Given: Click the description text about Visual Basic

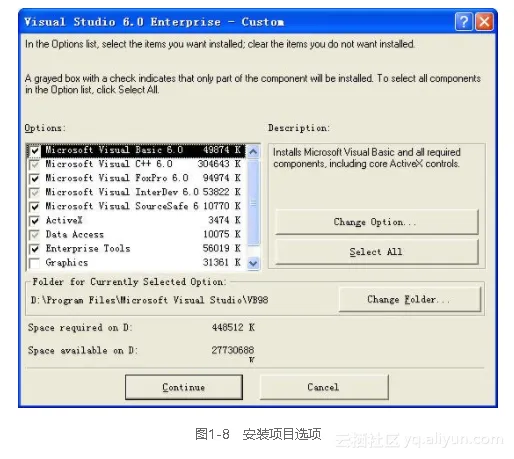Looking at the screenshot, I should coord(367,158).
